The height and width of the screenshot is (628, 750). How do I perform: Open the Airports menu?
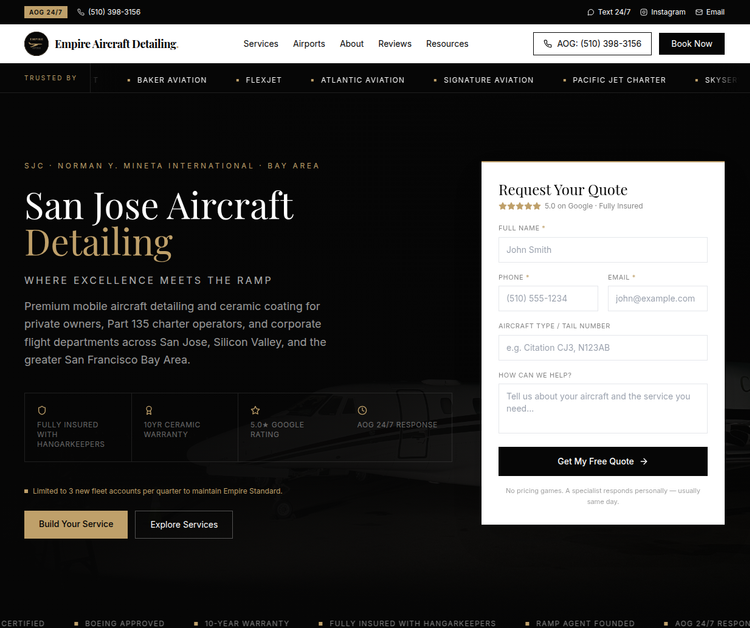(309, 44)
